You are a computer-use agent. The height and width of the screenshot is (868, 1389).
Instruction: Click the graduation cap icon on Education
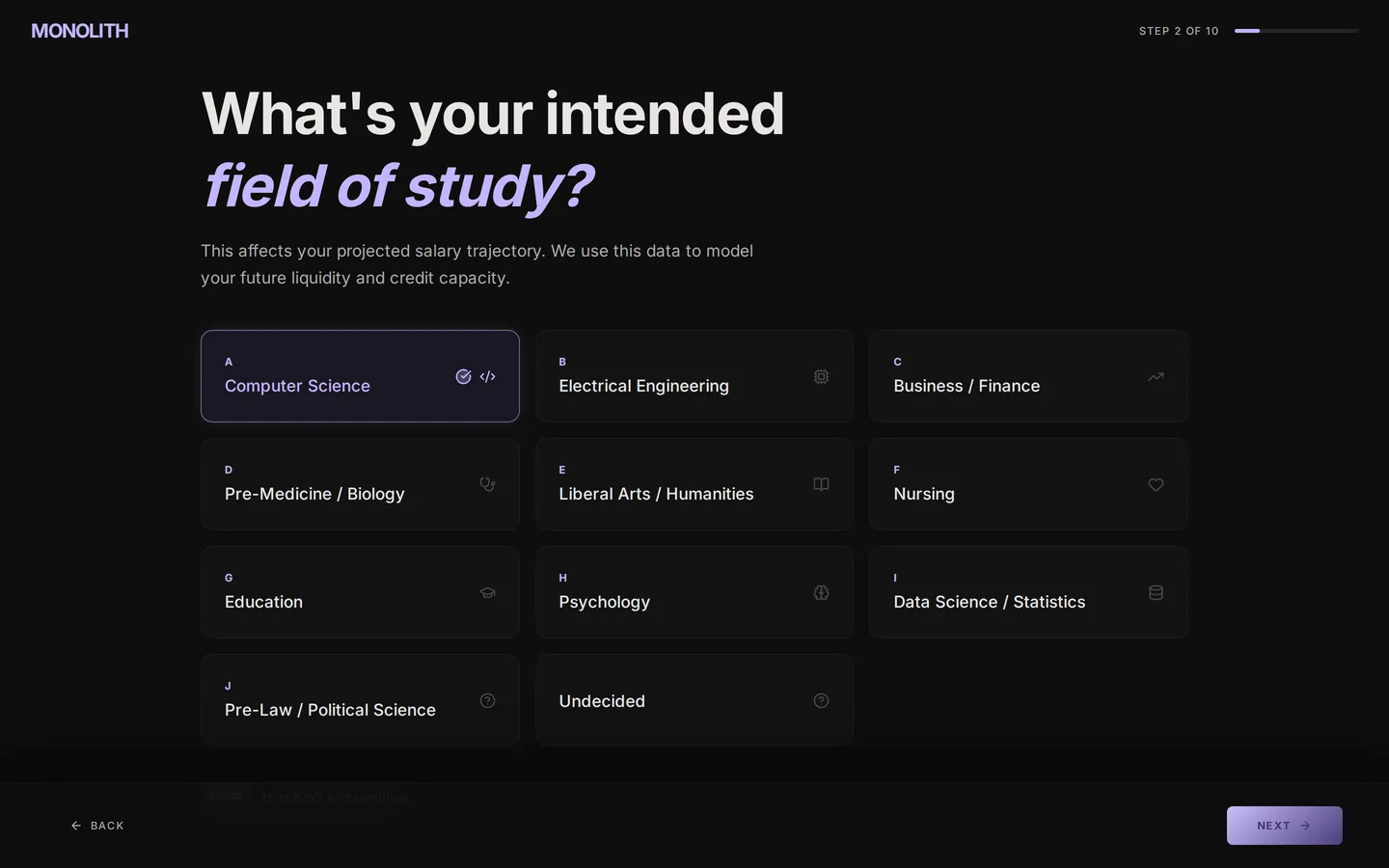coord(487,592)
